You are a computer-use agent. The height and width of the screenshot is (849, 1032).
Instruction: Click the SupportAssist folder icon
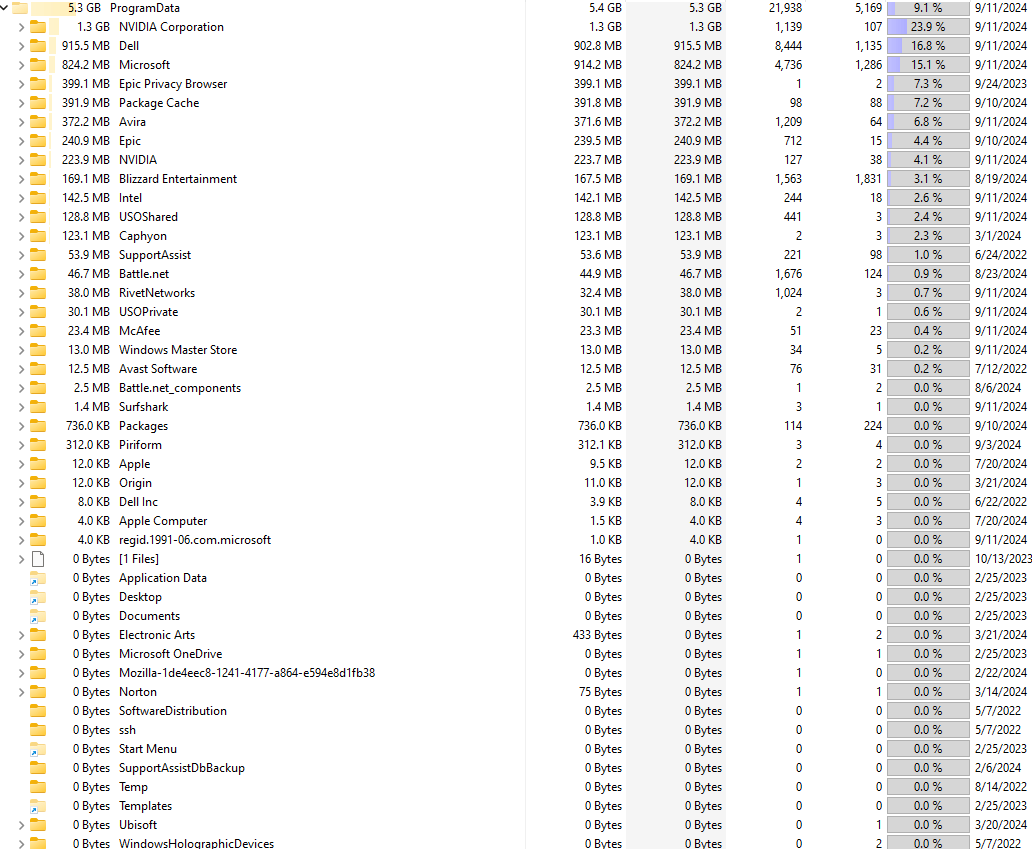point(38,255)
